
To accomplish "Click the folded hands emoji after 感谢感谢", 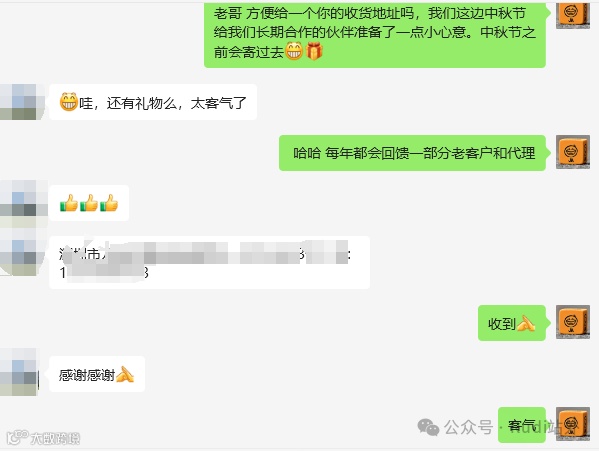I will click(x=125, y=374).
